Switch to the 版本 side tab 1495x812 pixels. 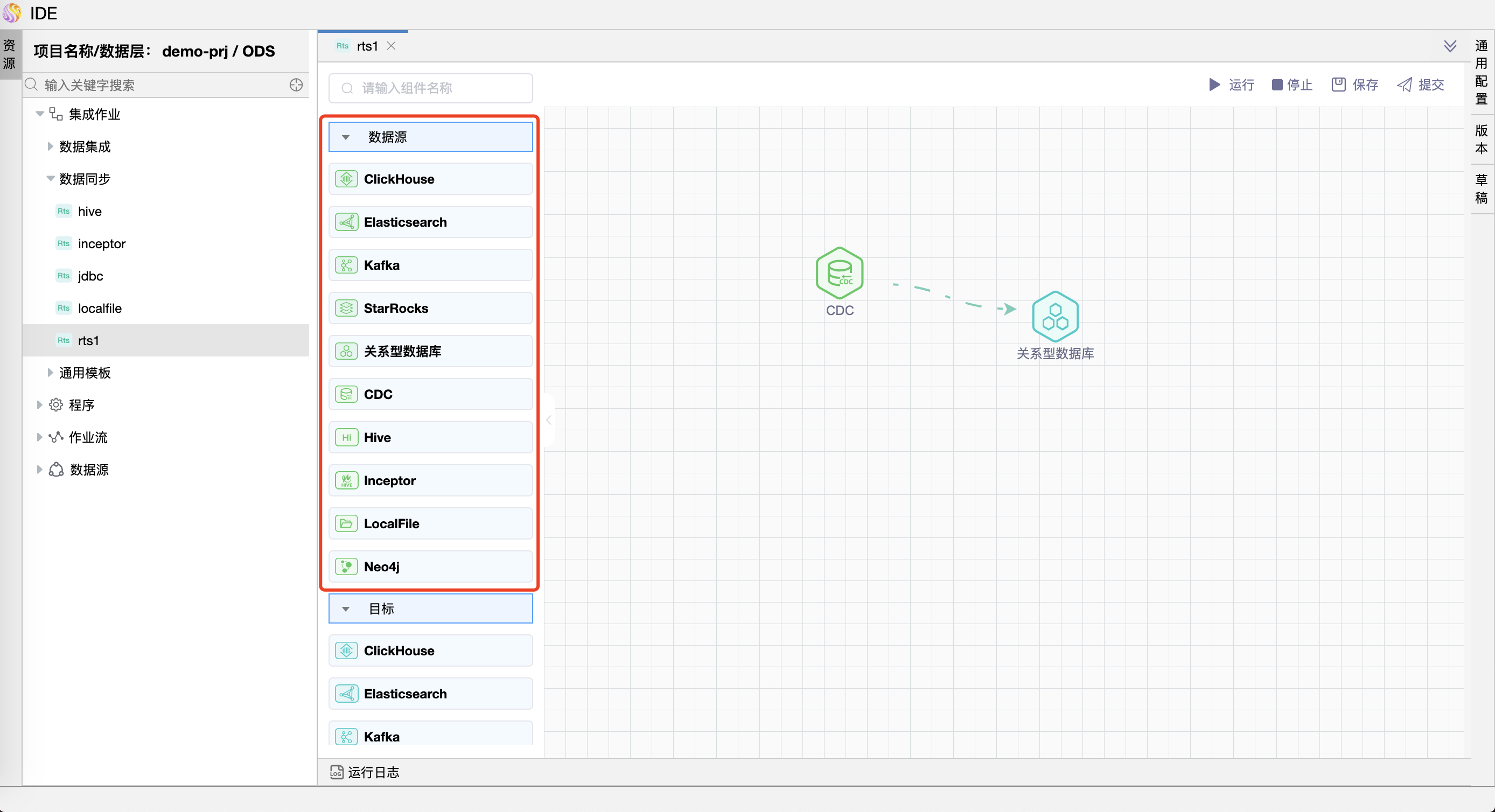coord(1481,139)
